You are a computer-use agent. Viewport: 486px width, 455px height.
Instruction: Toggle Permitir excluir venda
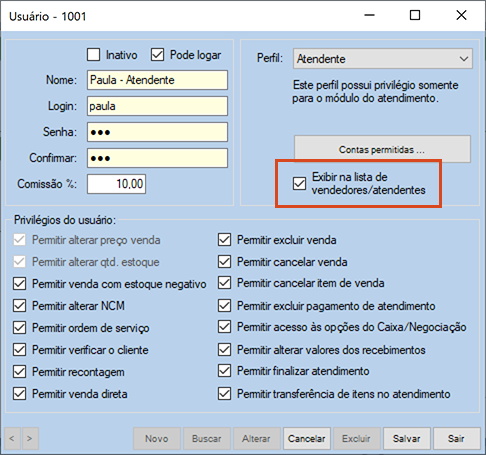(x=224, y=240)
